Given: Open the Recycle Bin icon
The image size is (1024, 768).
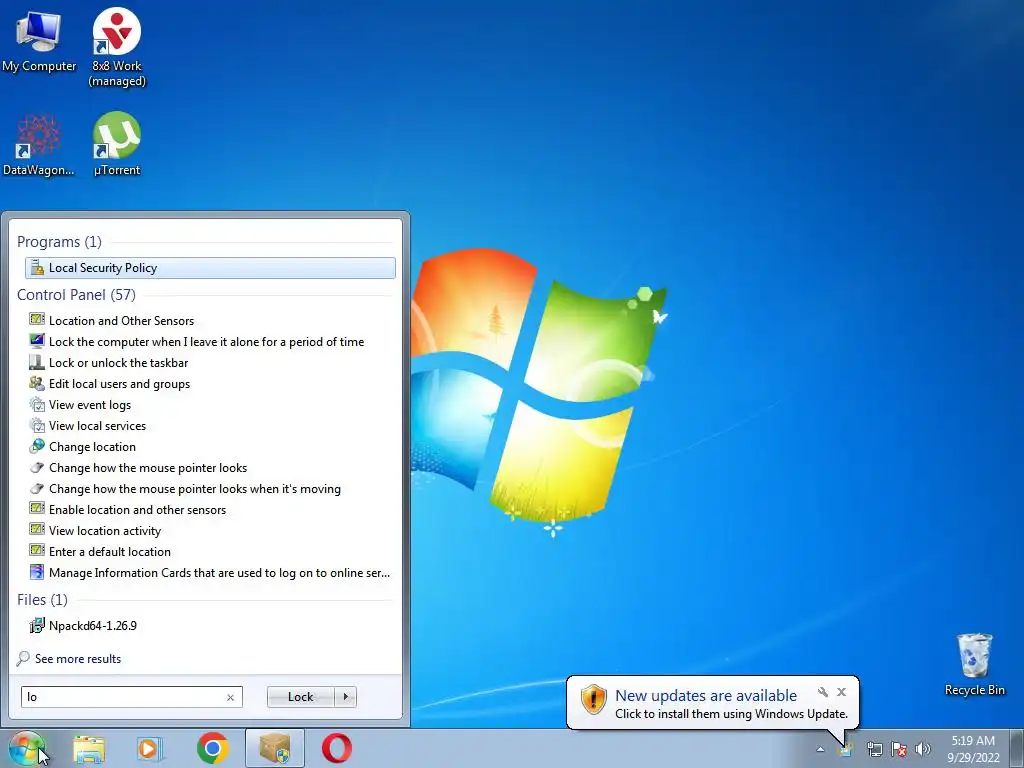Looking at the screenshot, I should coord(974,665).
